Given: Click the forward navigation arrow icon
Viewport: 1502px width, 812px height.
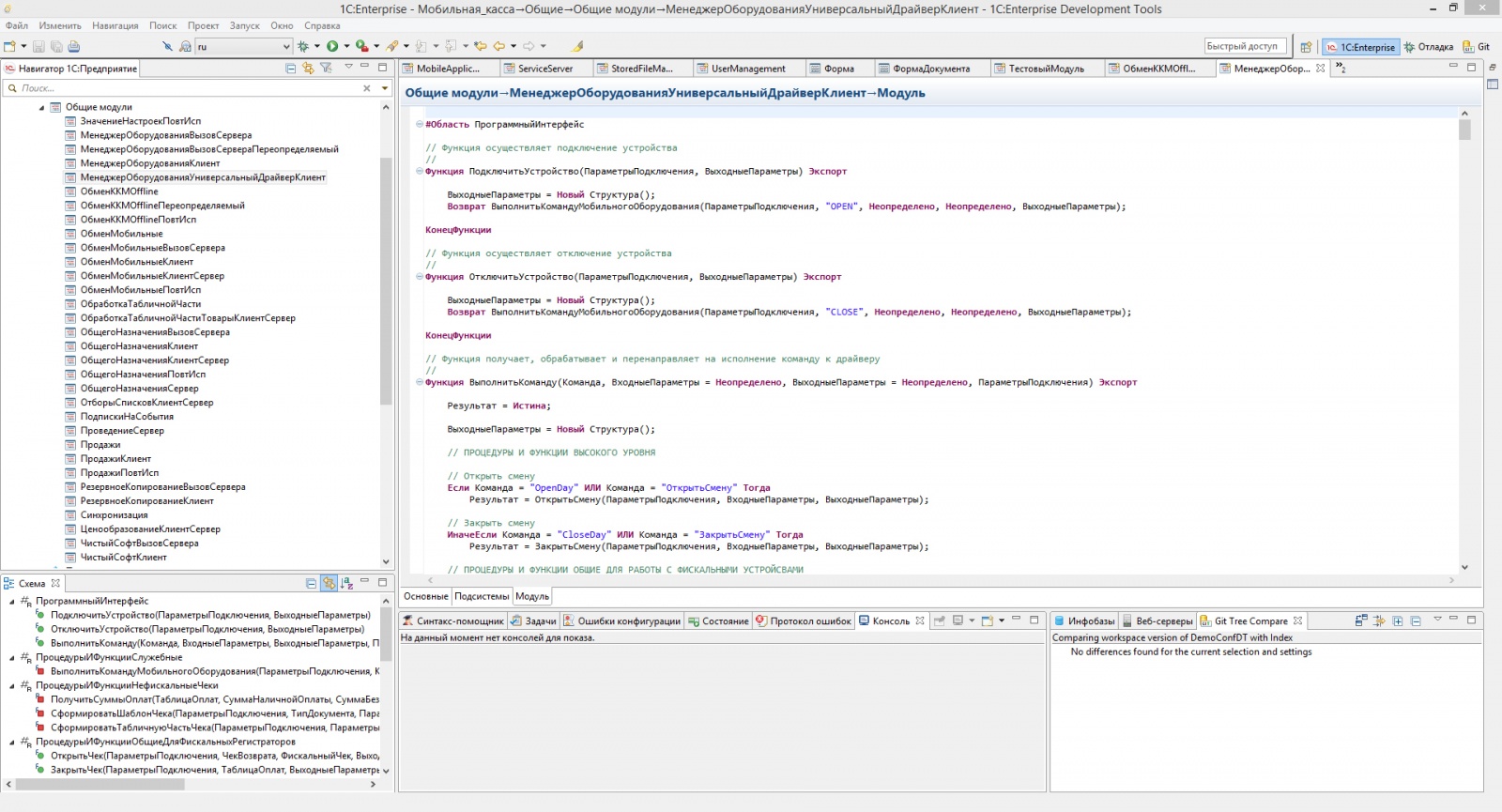Looking at the screenshot, I should (529, 46).
